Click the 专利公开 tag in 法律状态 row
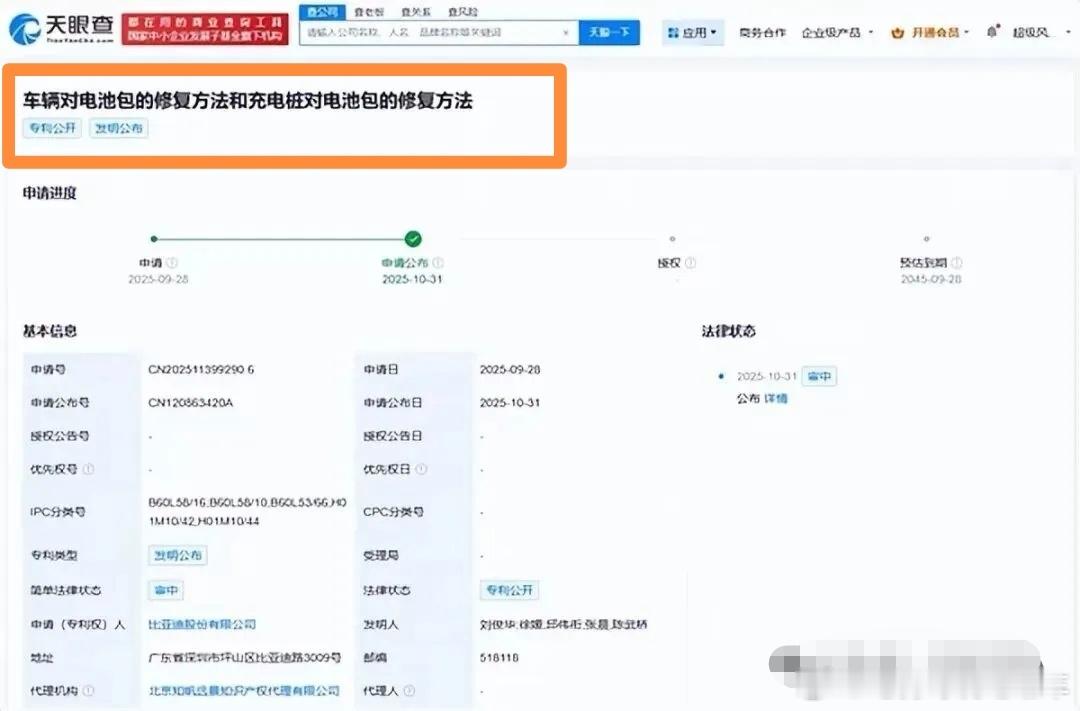Screen dimensions: 1080x711 pos(510,590)
